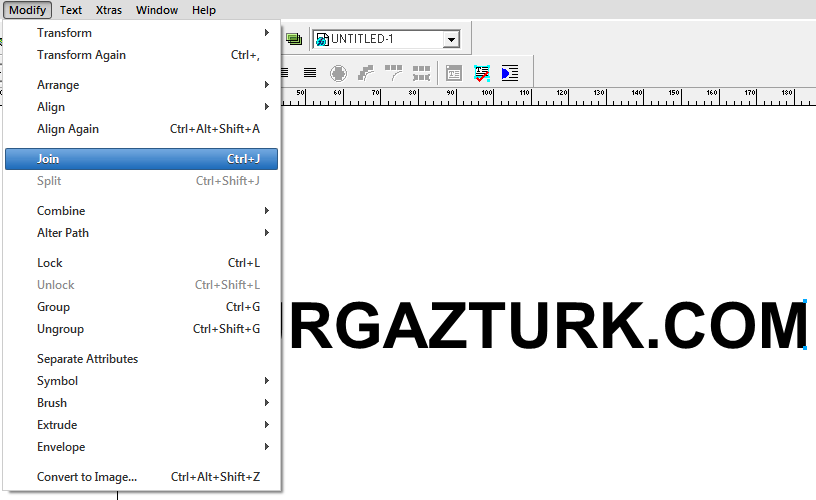Click the UNTITLED-1 document name field
The image size is (816, 500).
click(x=378, y=39)
